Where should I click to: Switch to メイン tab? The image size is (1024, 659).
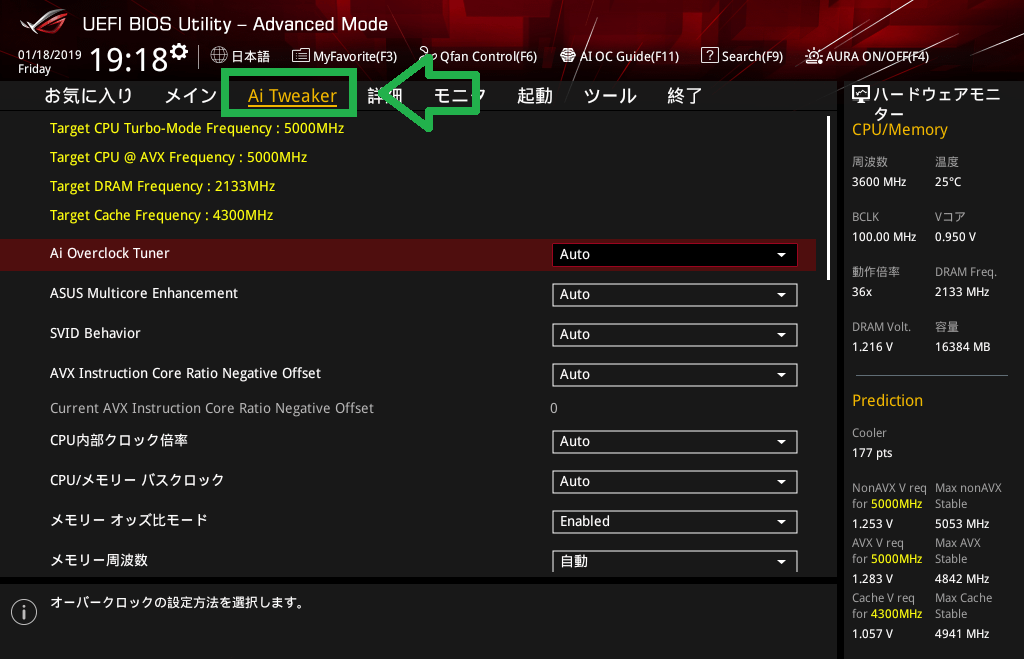pyautogui.click(x=191, y=96)
